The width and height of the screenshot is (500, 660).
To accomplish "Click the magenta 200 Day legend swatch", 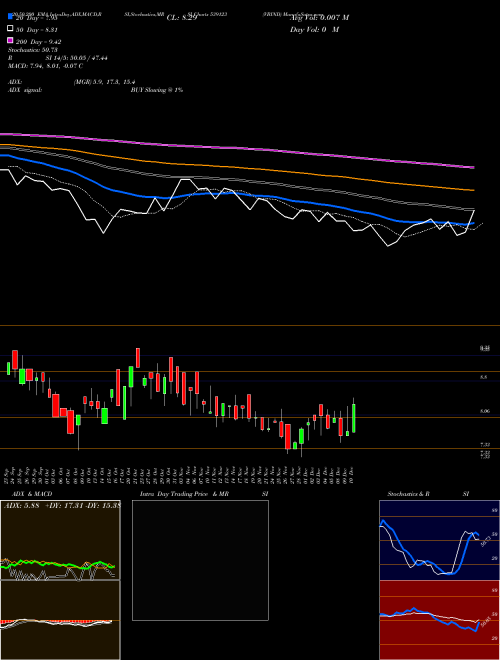I will [11, 40].
